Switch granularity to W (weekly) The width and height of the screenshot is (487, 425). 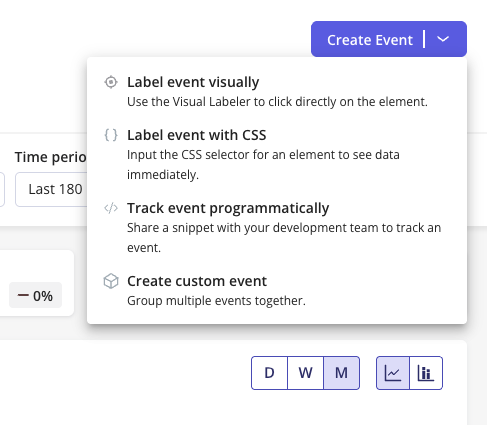305,373
